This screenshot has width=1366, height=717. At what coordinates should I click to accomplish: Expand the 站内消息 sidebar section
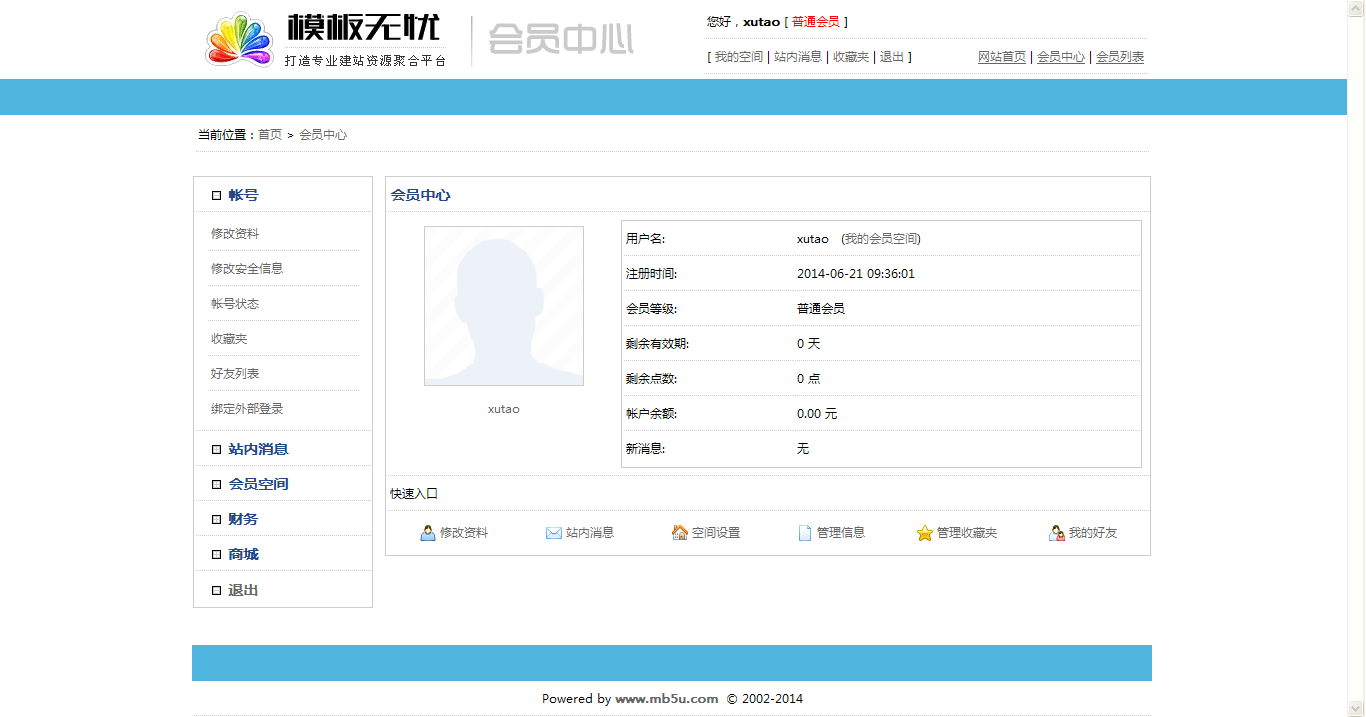[258, 449]
